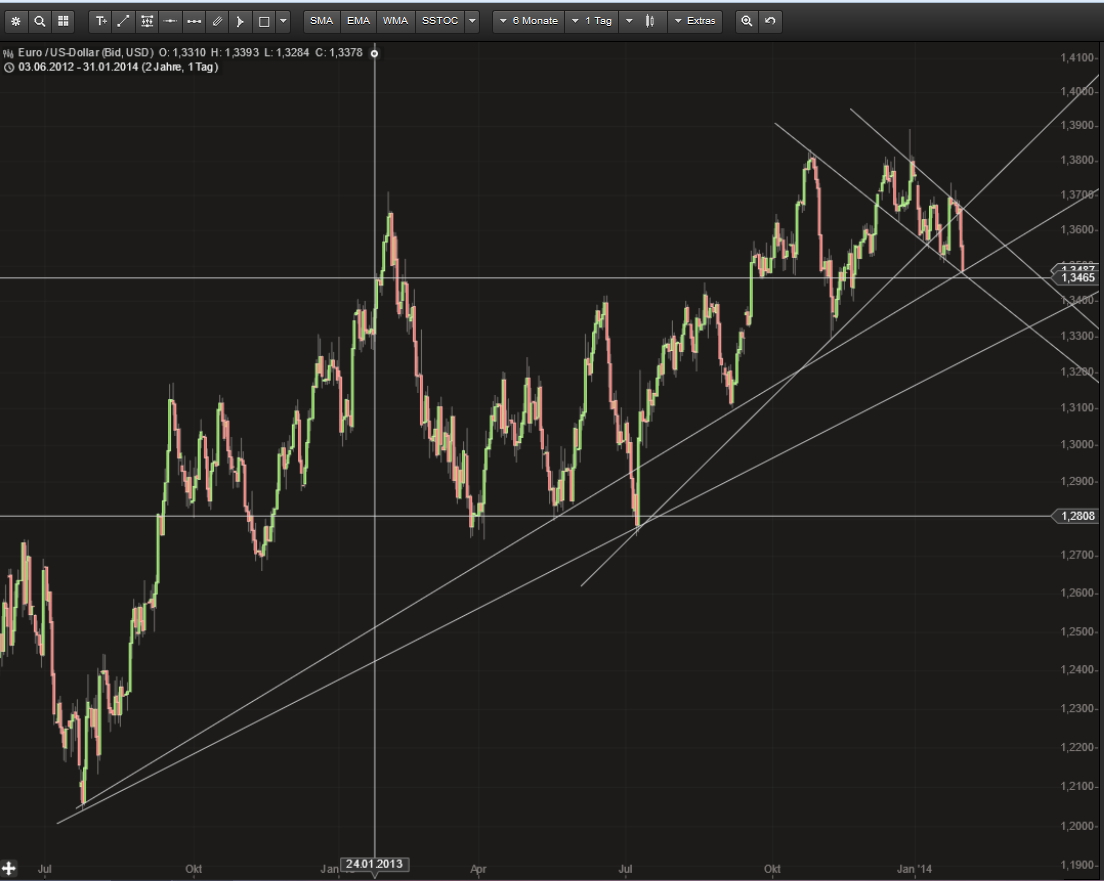Click the 24.01.2013 date marker
This screenshot has height=881, width=1104.
377,864
